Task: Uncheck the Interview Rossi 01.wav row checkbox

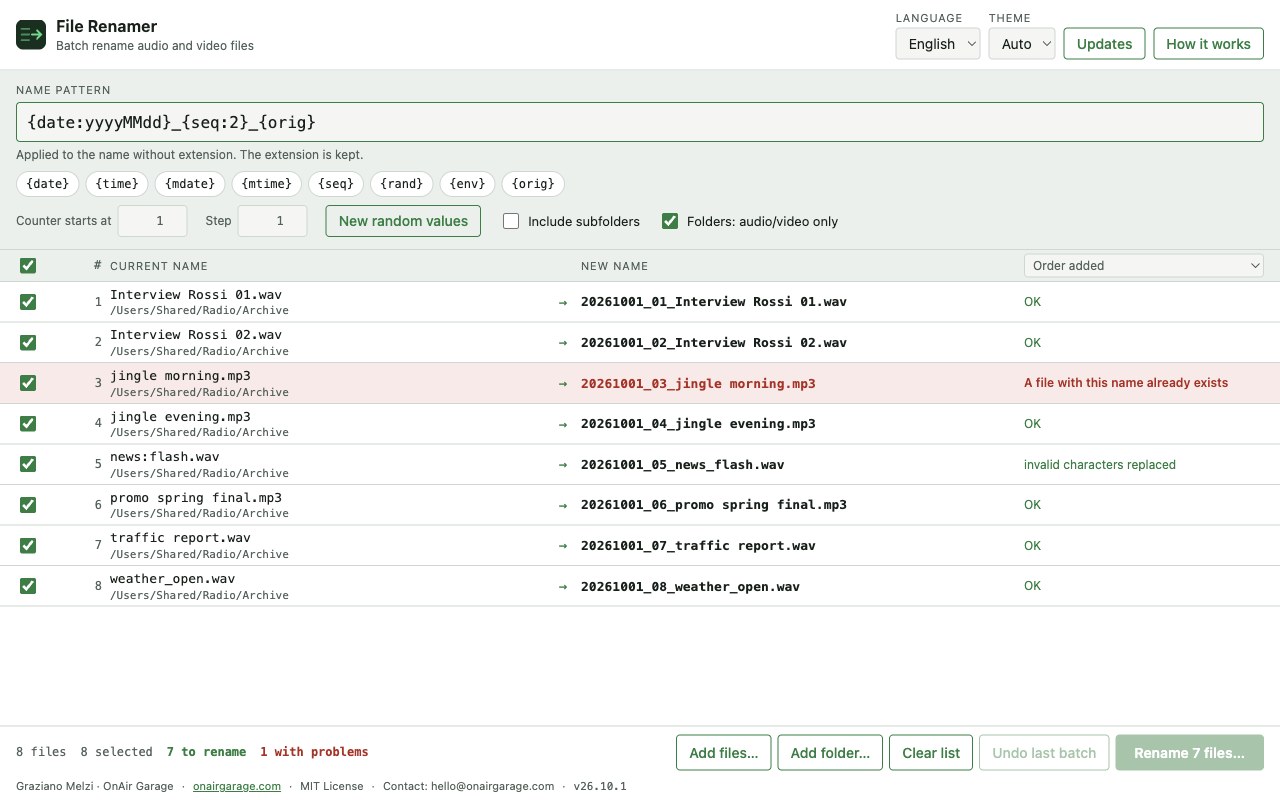Action: (28, 302)
